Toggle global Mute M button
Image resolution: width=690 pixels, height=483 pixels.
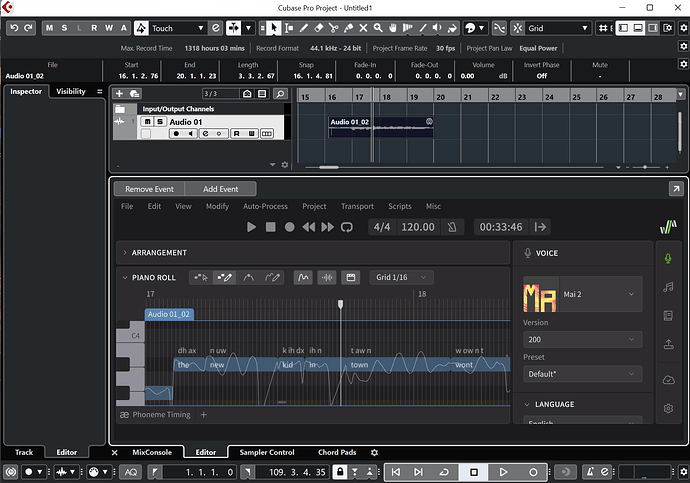click(49, 28)
